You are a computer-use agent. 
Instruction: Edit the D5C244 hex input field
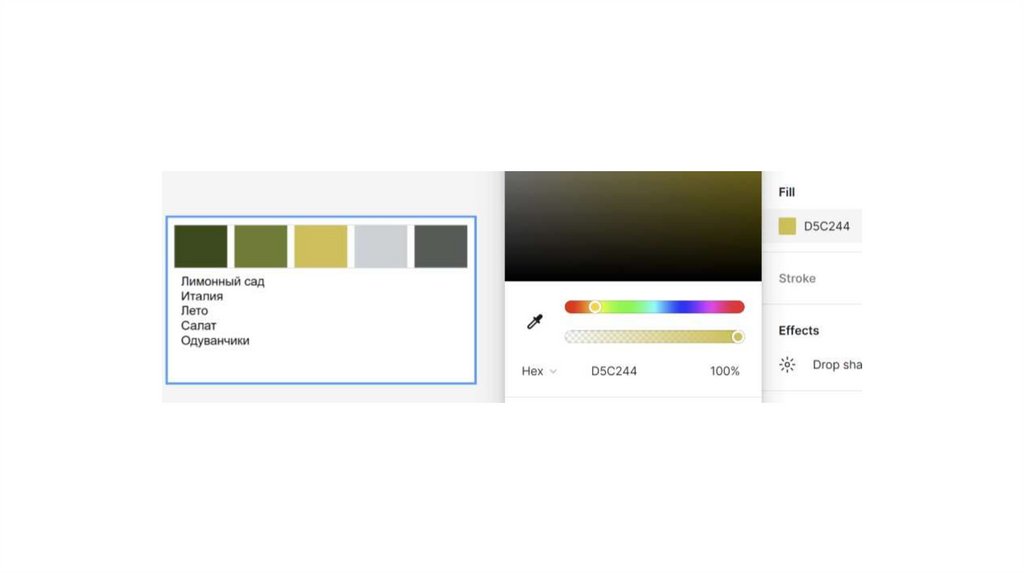614,371
